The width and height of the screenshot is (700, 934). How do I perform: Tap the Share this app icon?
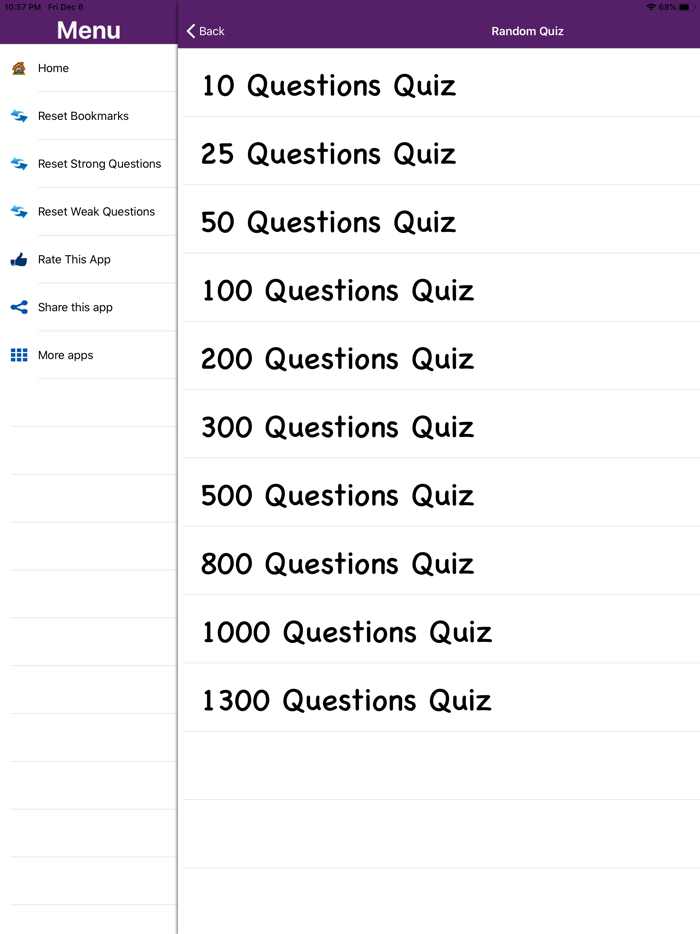click(19, 307)
